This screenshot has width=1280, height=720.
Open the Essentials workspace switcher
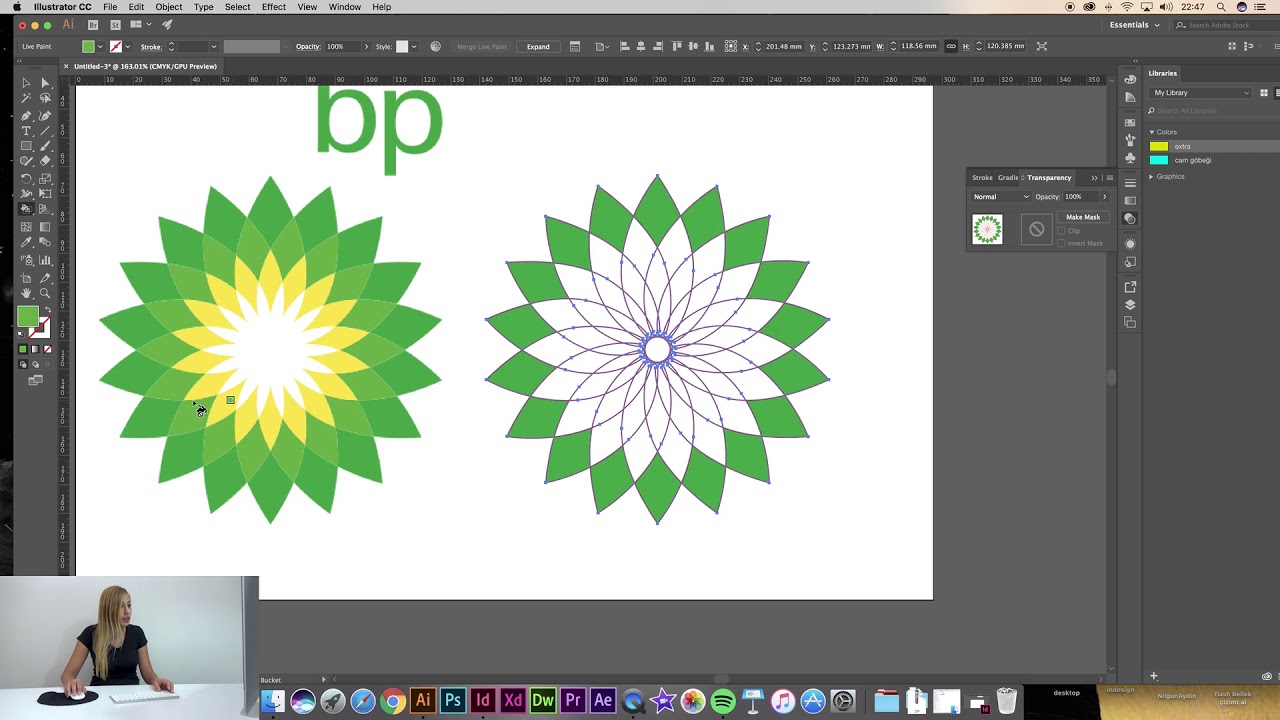1135,25
